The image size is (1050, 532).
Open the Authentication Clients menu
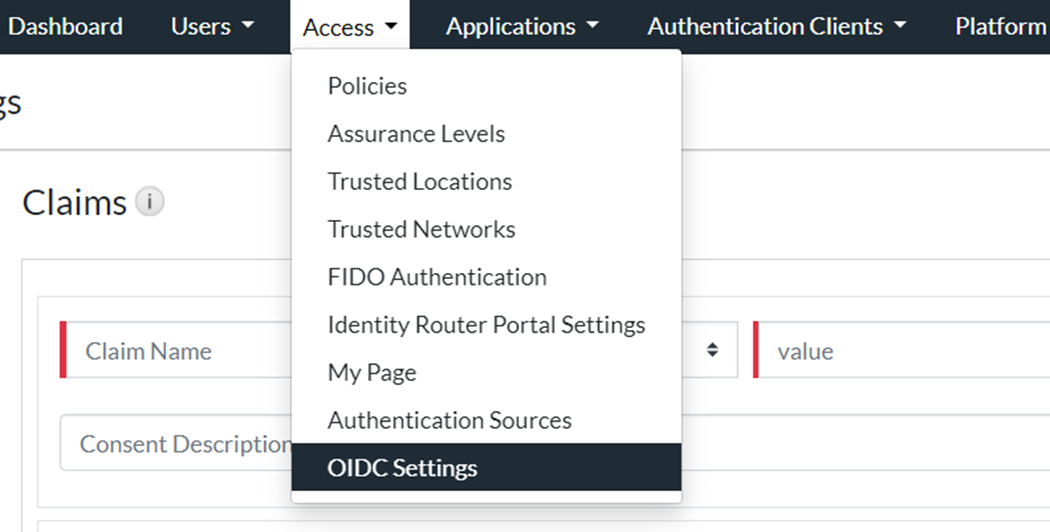(x=776, y=27)
